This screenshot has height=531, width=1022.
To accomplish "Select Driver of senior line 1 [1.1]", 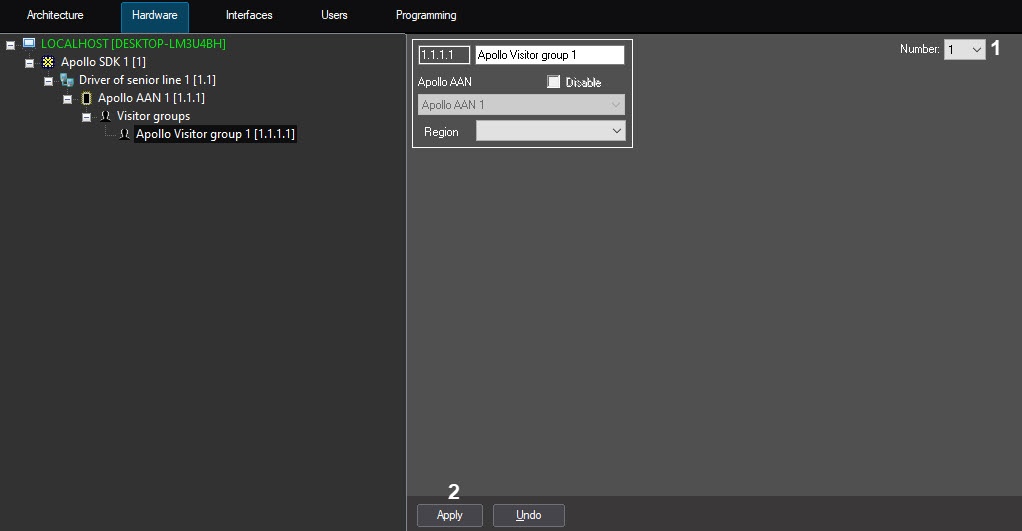I will 147,80.
